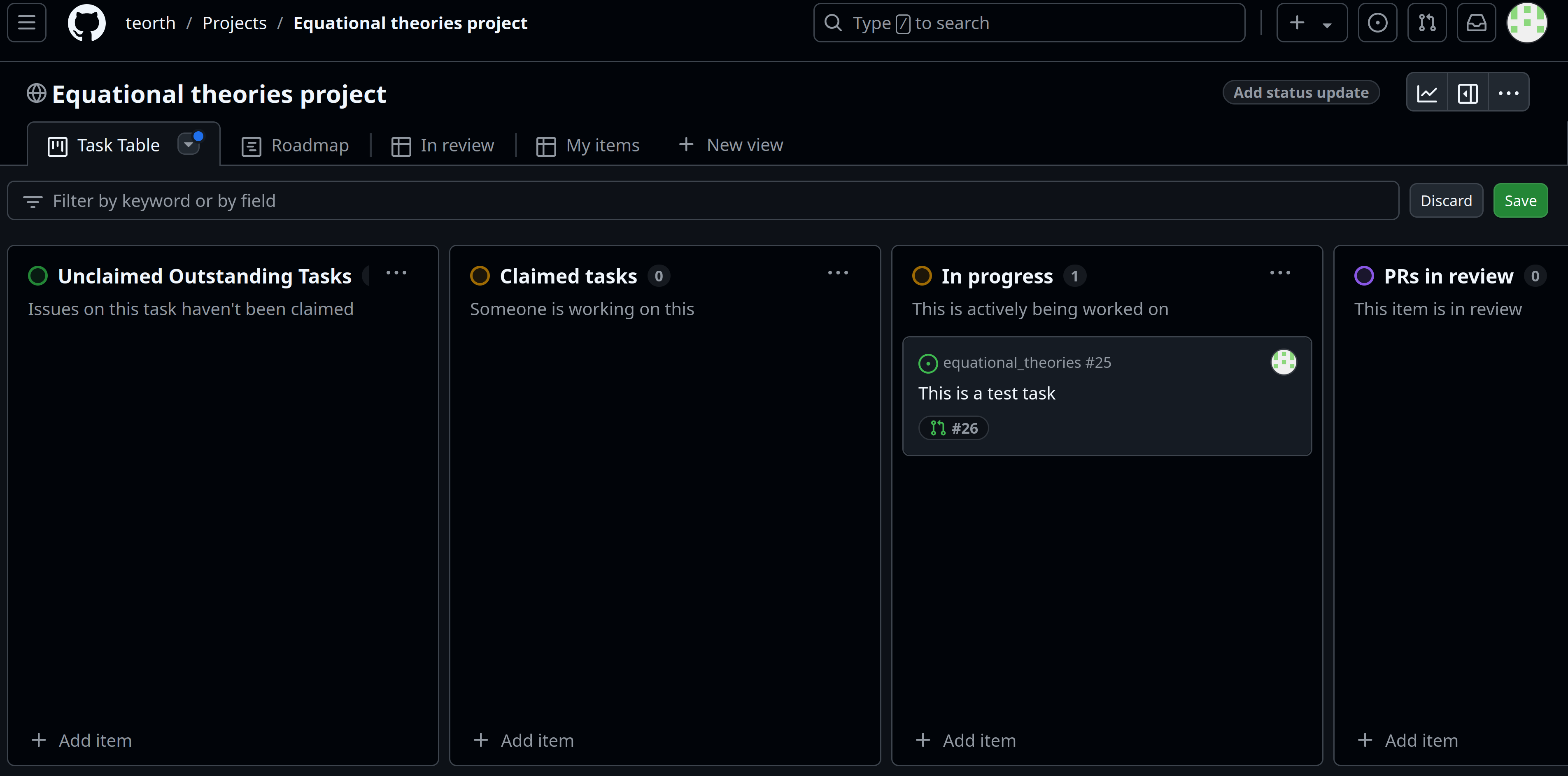Create a New view

[x=730, y=145]
